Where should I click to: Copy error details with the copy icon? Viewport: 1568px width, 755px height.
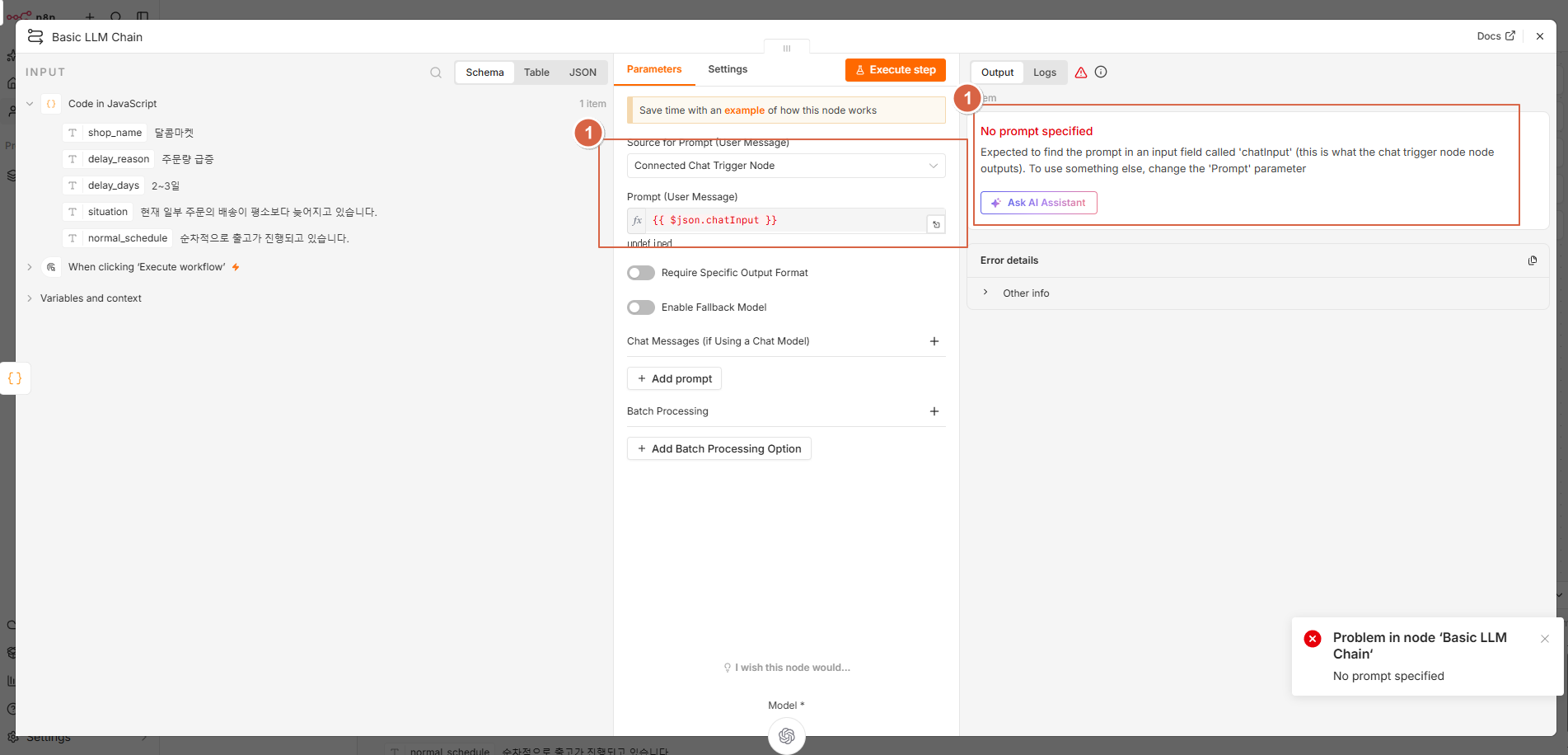coord(1533,260)
